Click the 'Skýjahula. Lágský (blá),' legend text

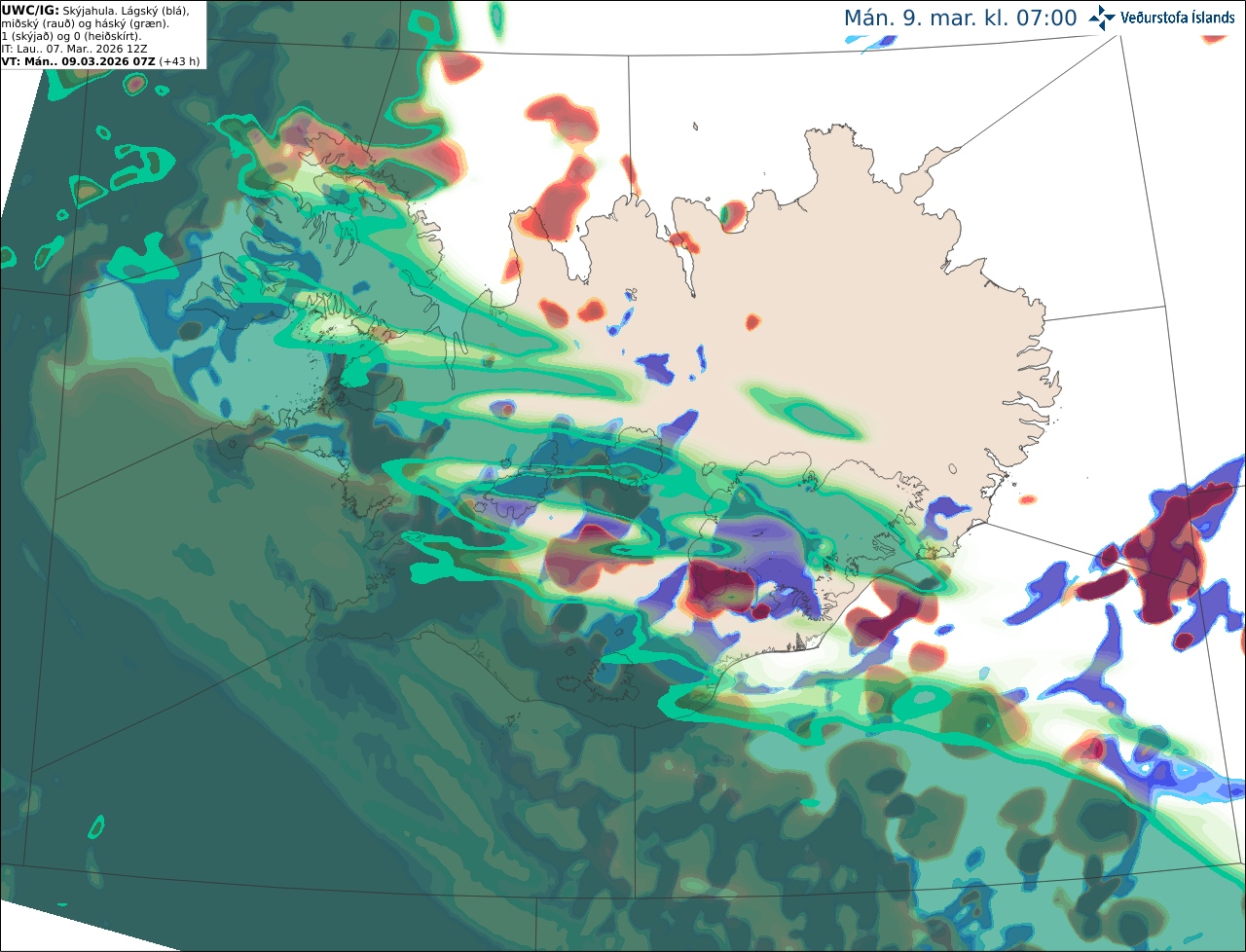[x=127, y=11]
